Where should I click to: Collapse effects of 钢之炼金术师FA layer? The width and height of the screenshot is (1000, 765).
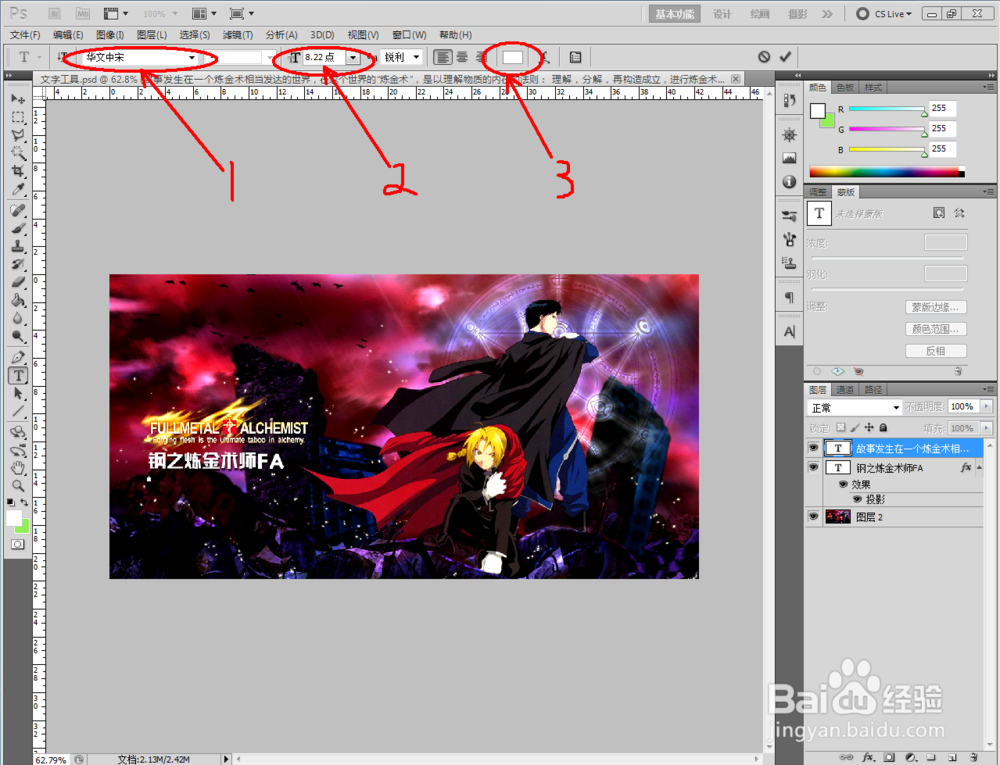point(979,468)
